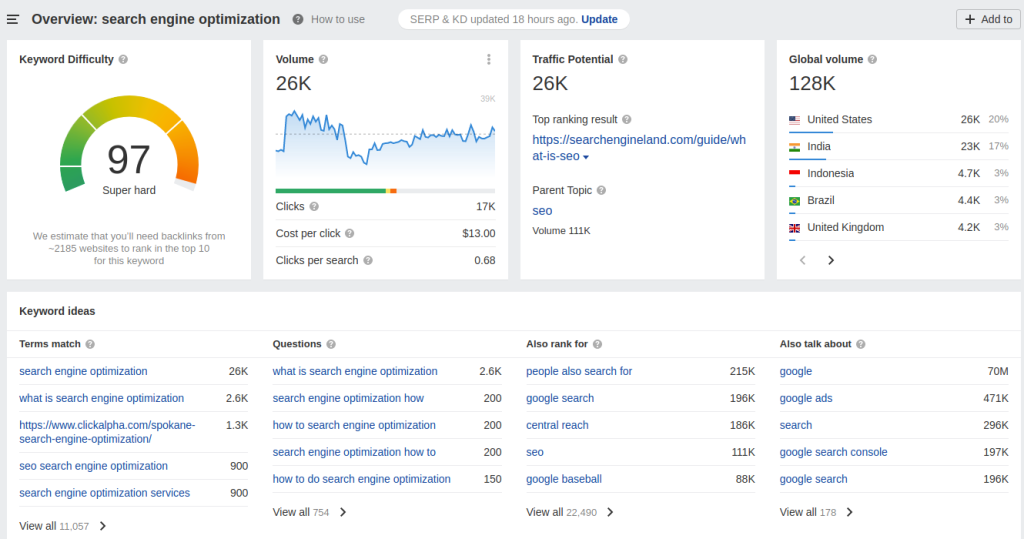Click the Global volume help icon

(872, 59)
